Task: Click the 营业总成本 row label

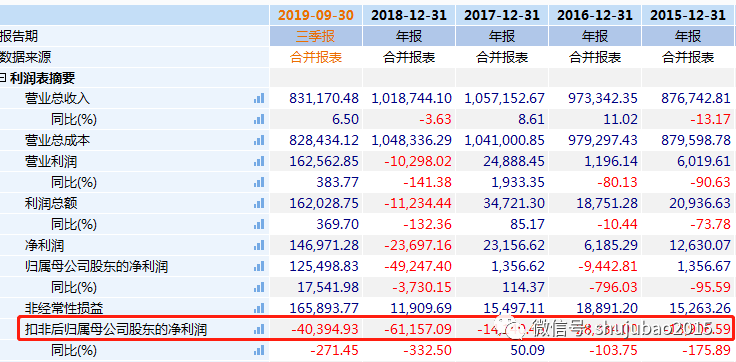Action: (57, 140)
